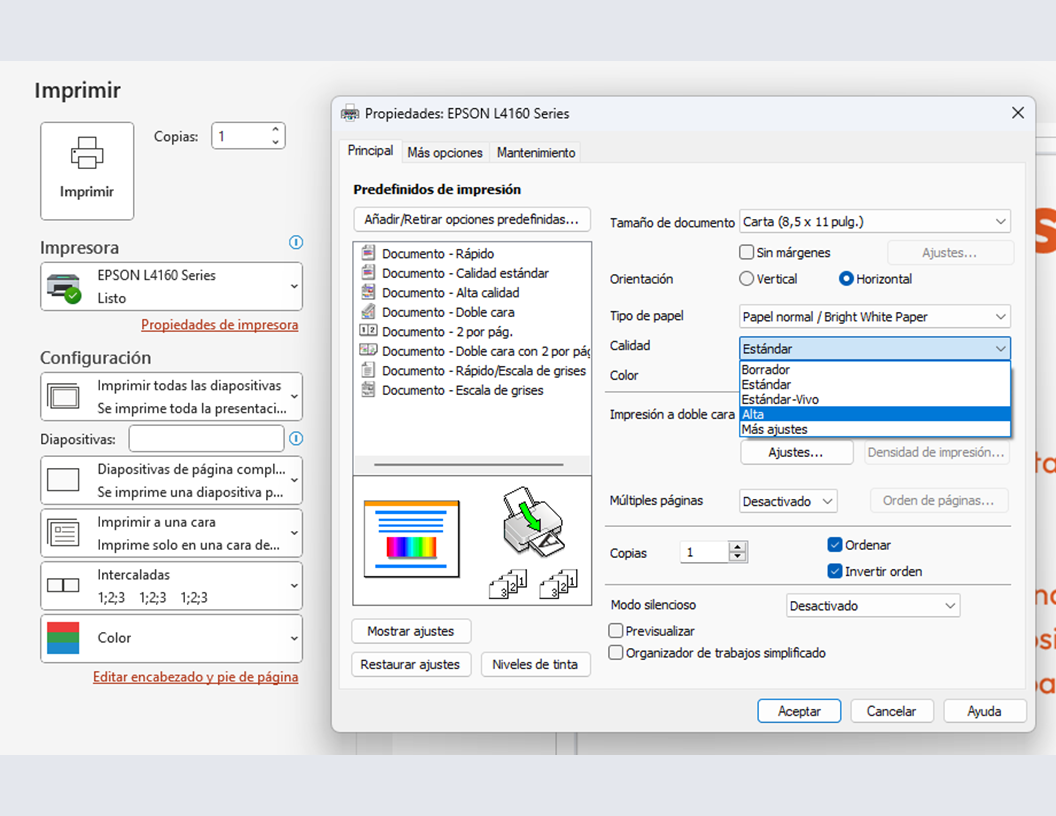Expand the Intercaladas dropdown
The width and height of the screenshot is (1056, 816).
tap(171, 586)
